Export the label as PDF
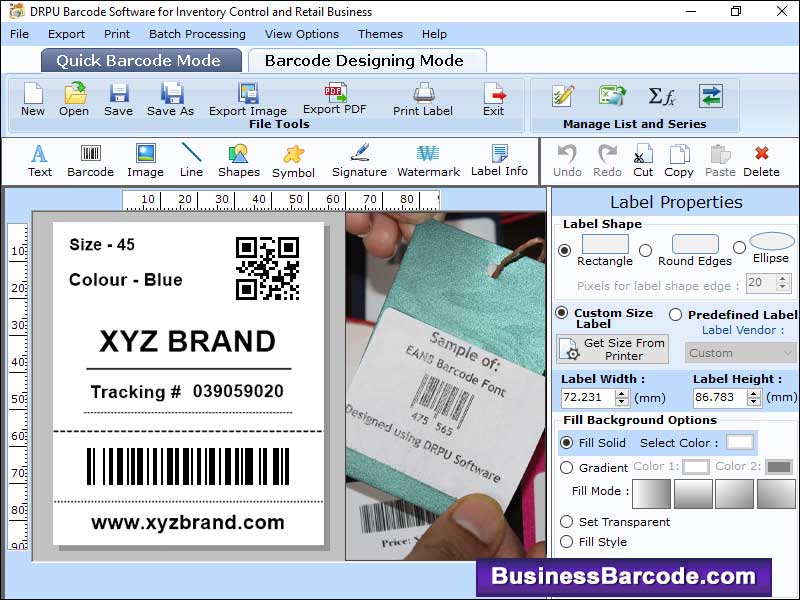Image resolution: width=800 pixels, height=600 pixels. click(332, 97)
